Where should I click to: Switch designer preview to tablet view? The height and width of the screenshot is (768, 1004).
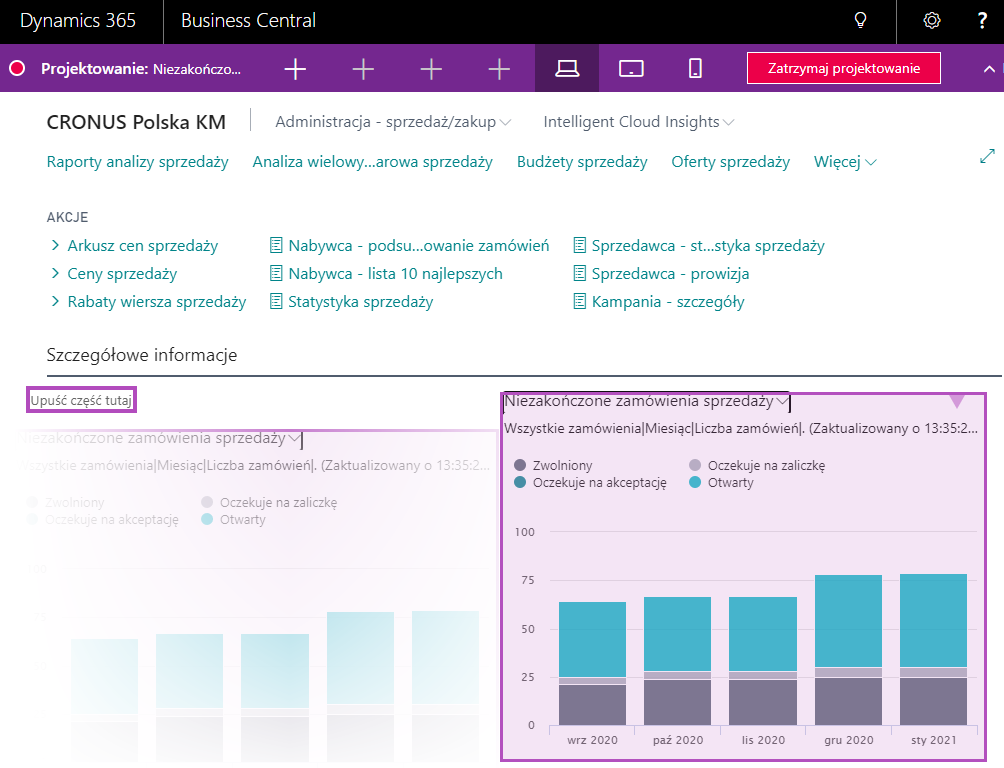point(631,69)
